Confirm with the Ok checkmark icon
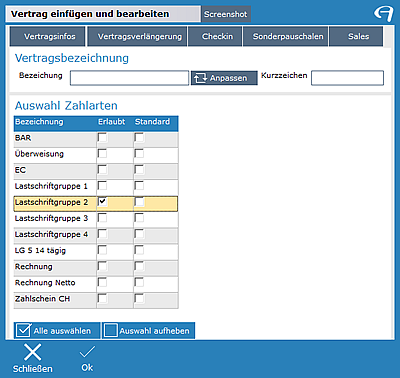The image size is (400, 378). 87,352
